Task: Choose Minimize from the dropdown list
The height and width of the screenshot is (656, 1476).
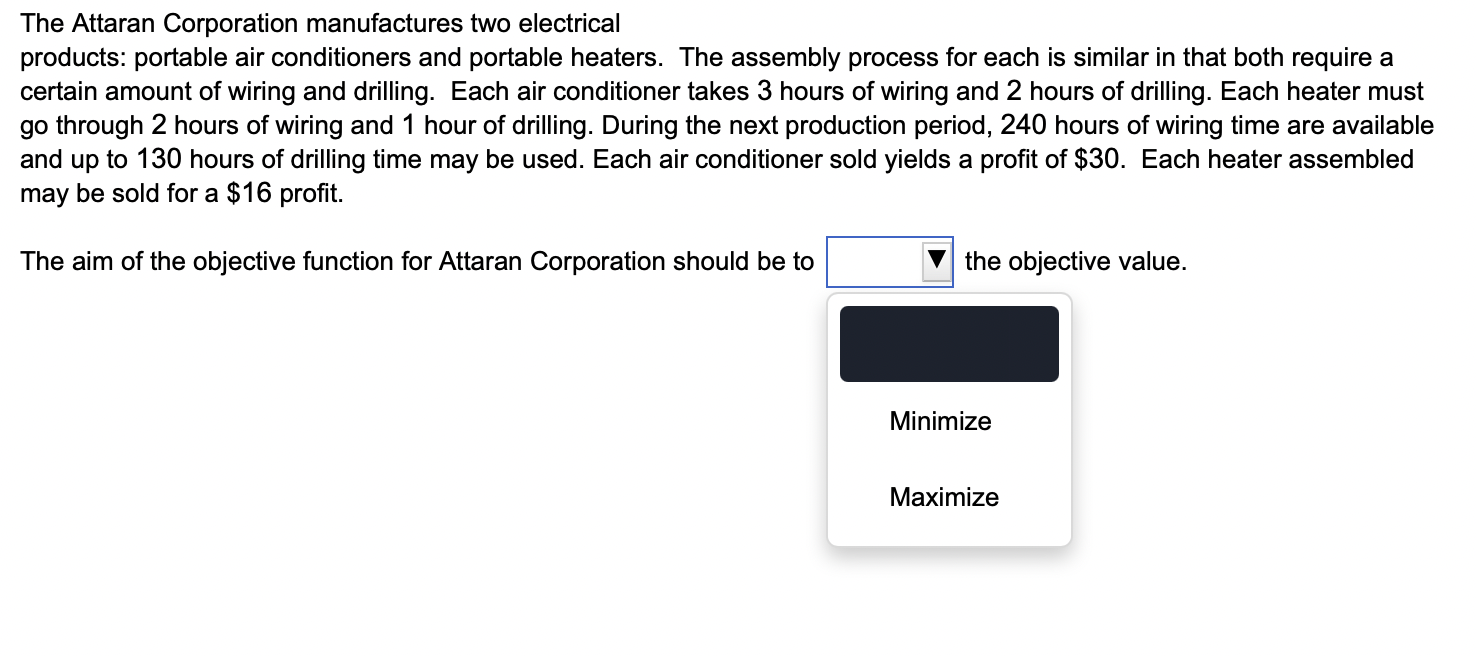Action: click(x=938, y=421)
